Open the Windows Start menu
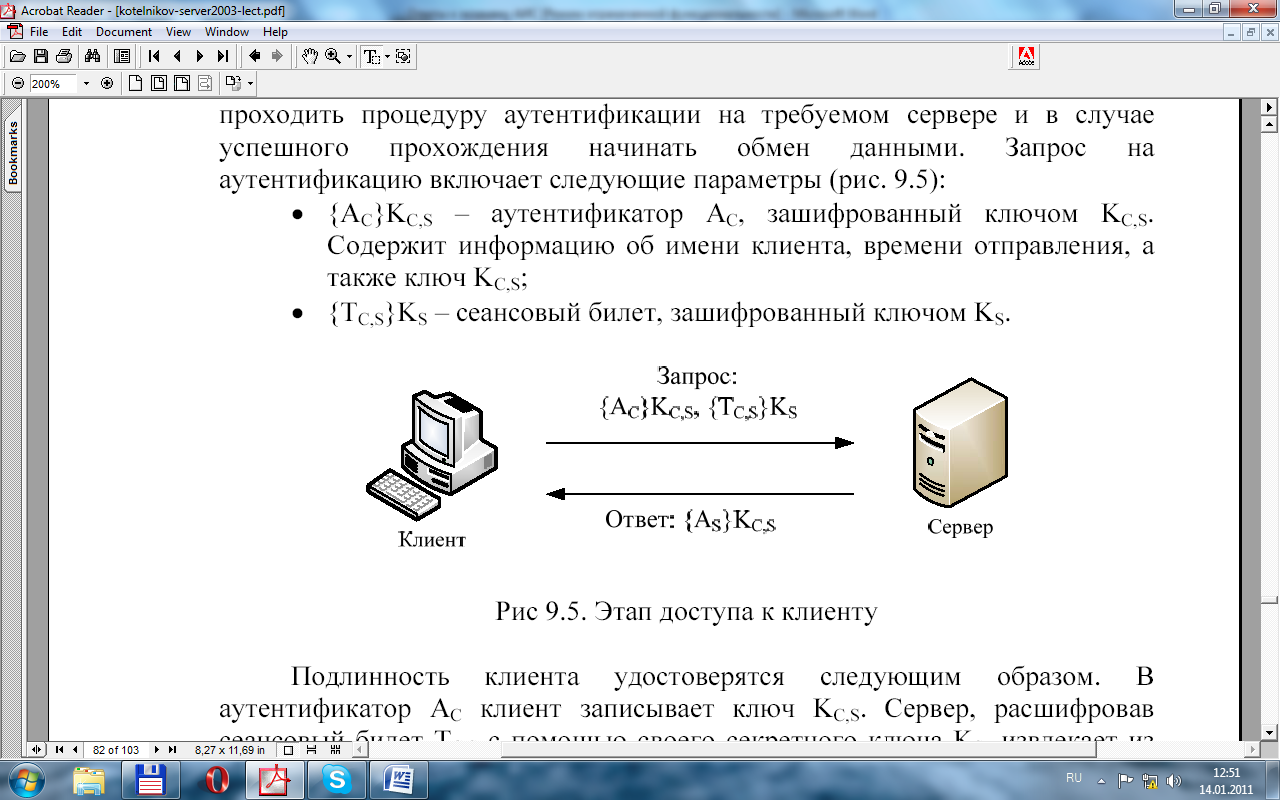The image size is (1280, 800). coord(26,780)
